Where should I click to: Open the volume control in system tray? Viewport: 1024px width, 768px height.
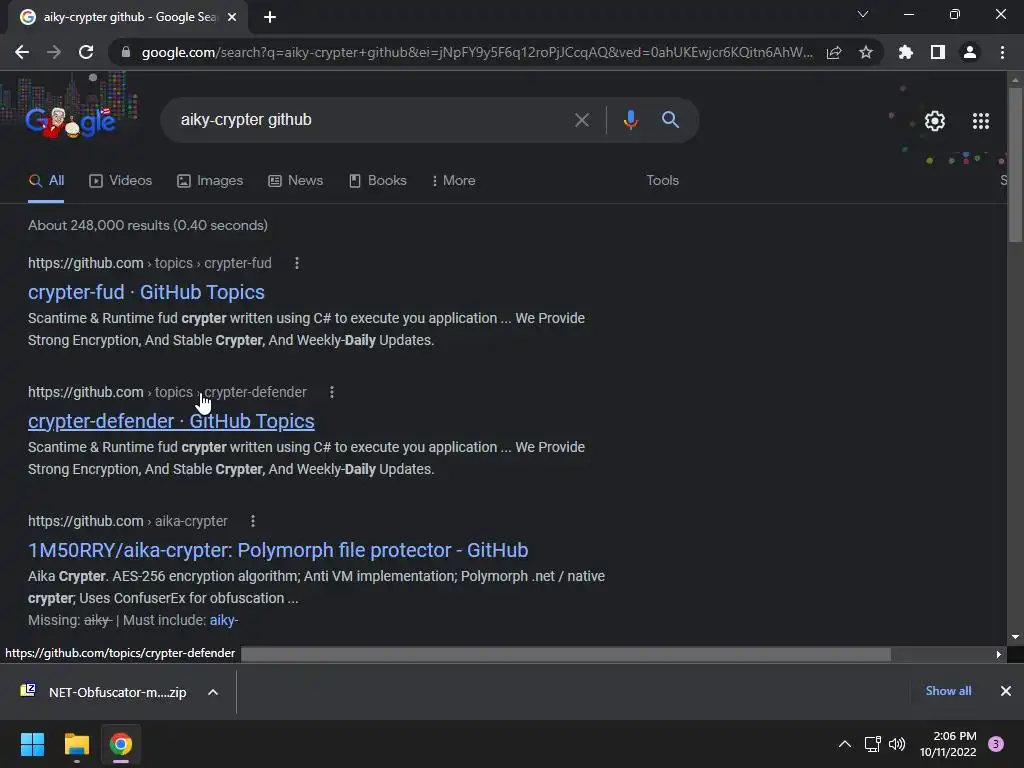(x=897, y=744)
